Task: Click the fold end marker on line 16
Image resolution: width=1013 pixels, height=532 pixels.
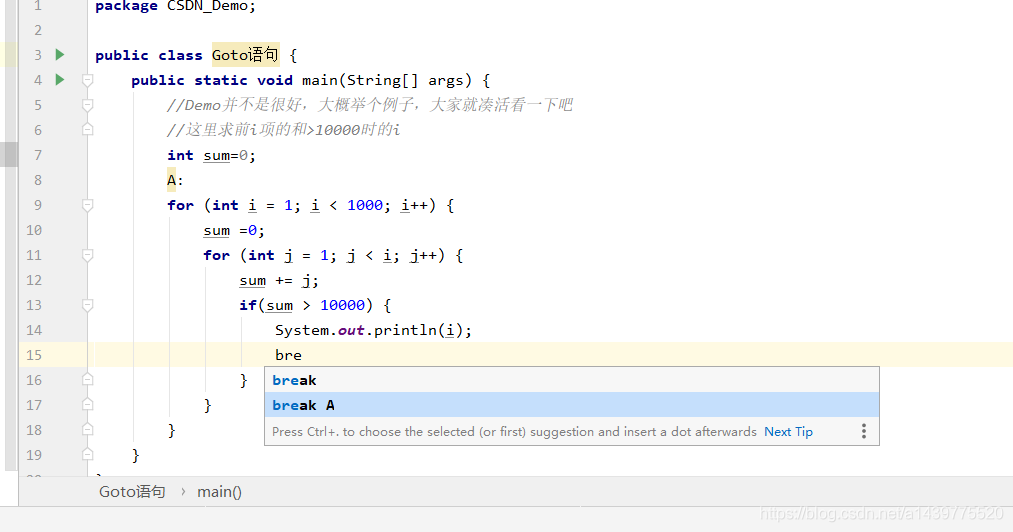Action: 88,380
